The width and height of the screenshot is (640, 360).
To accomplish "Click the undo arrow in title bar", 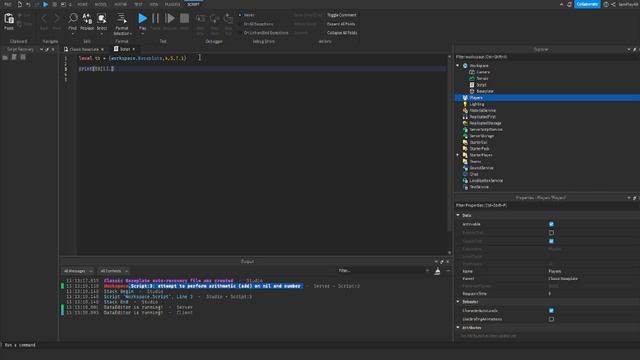I will [28, 4].
